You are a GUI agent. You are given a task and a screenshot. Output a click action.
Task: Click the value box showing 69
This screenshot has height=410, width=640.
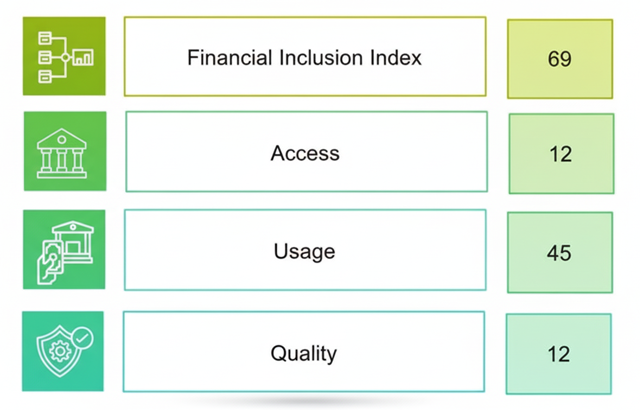point(559,58)
